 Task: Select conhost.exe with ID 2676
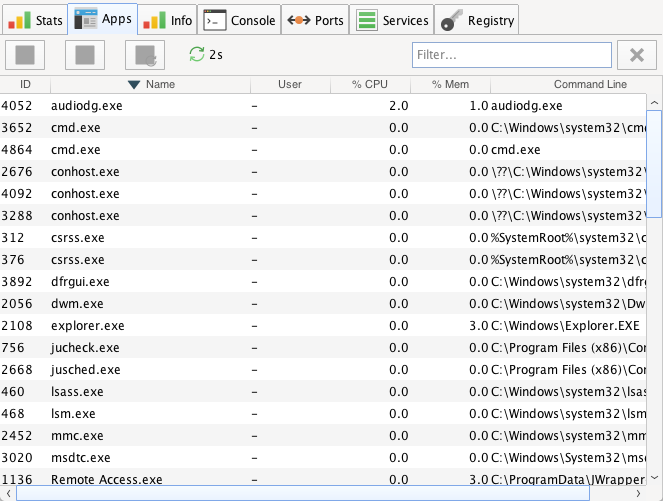(x=85, y=172)
